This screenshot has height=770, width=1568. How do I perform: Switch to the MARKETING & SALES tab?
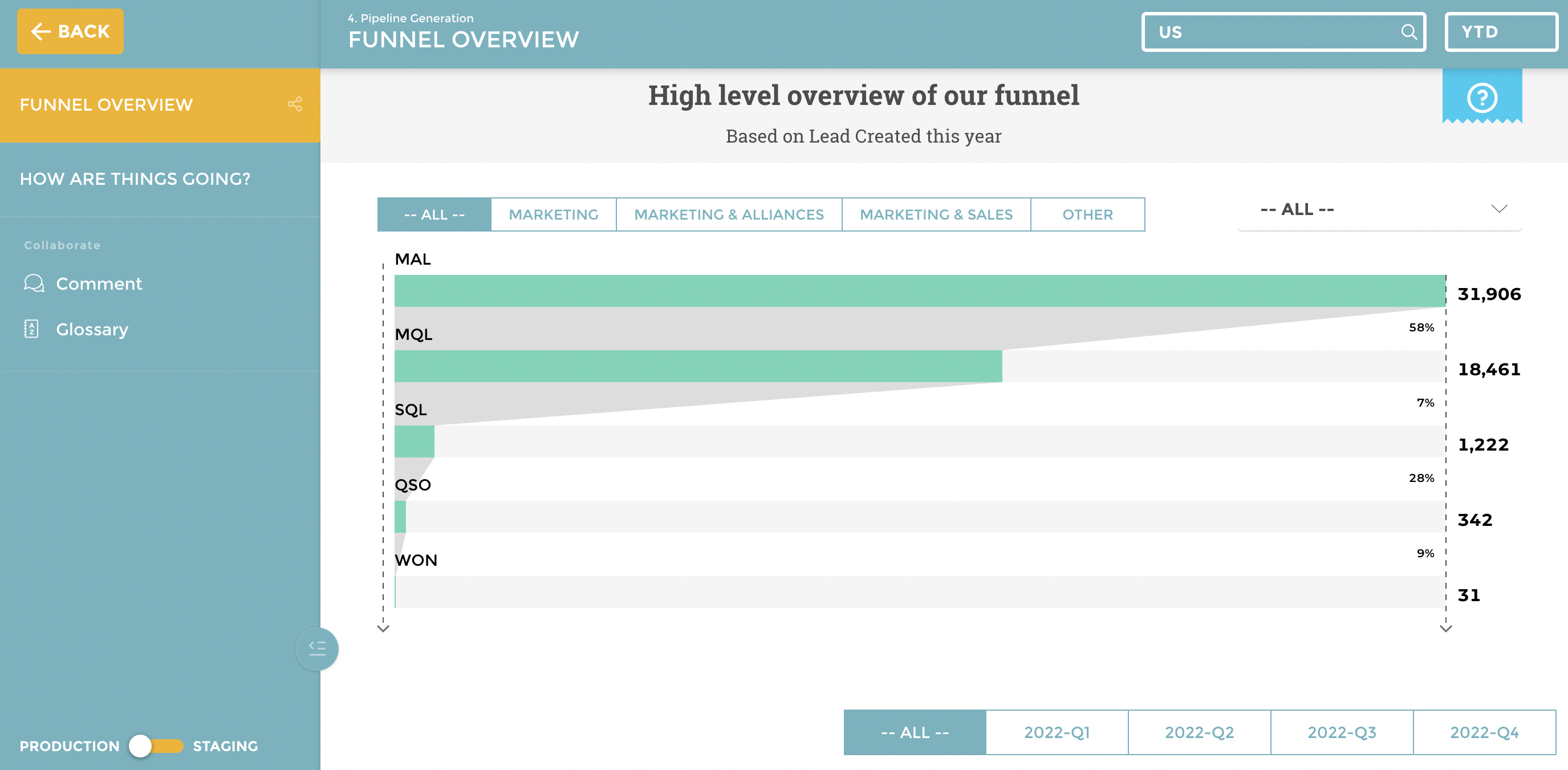coord(936,214)
